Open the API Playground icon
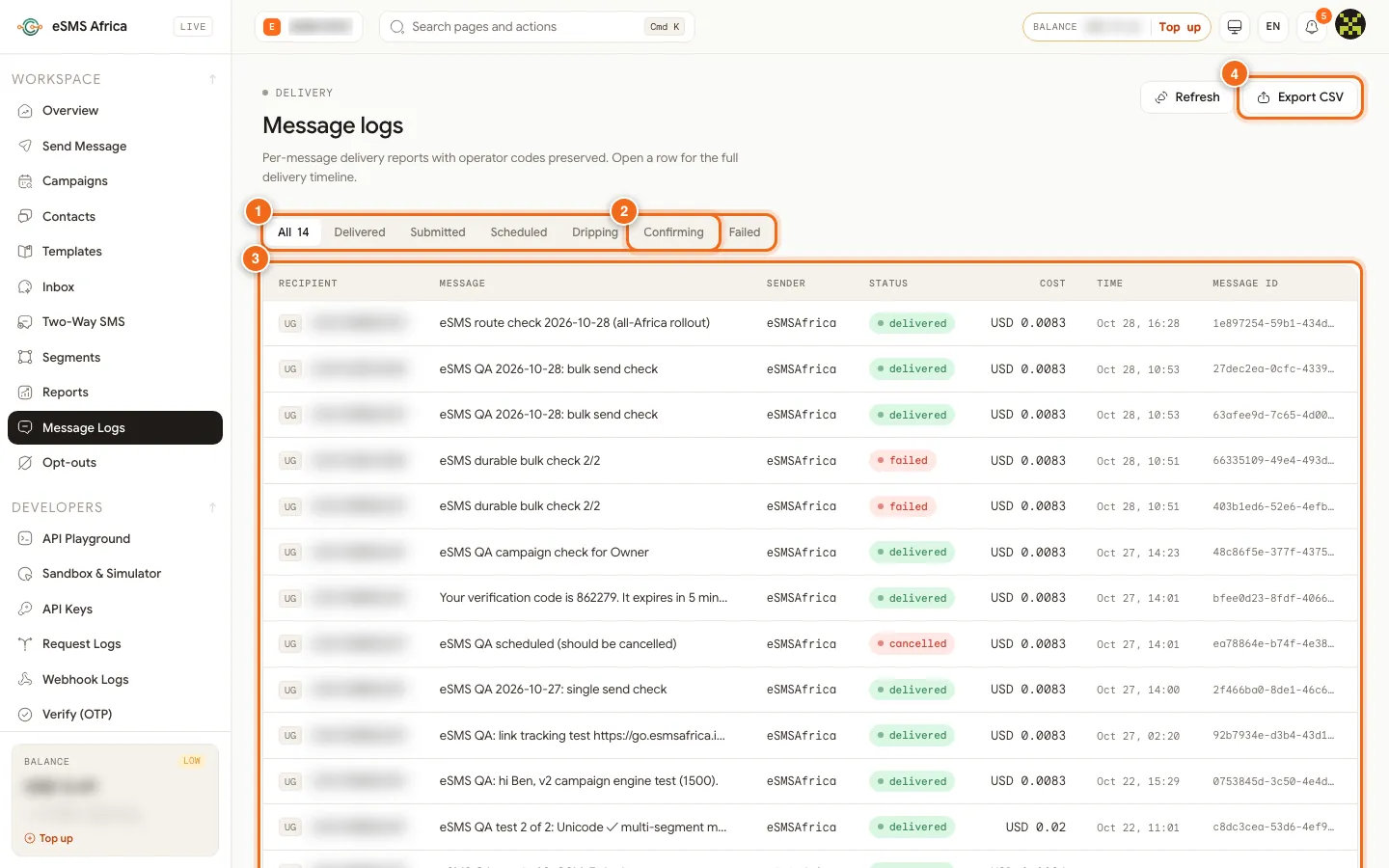Screen dimensions: 1389x868 [x=25, y=538]
